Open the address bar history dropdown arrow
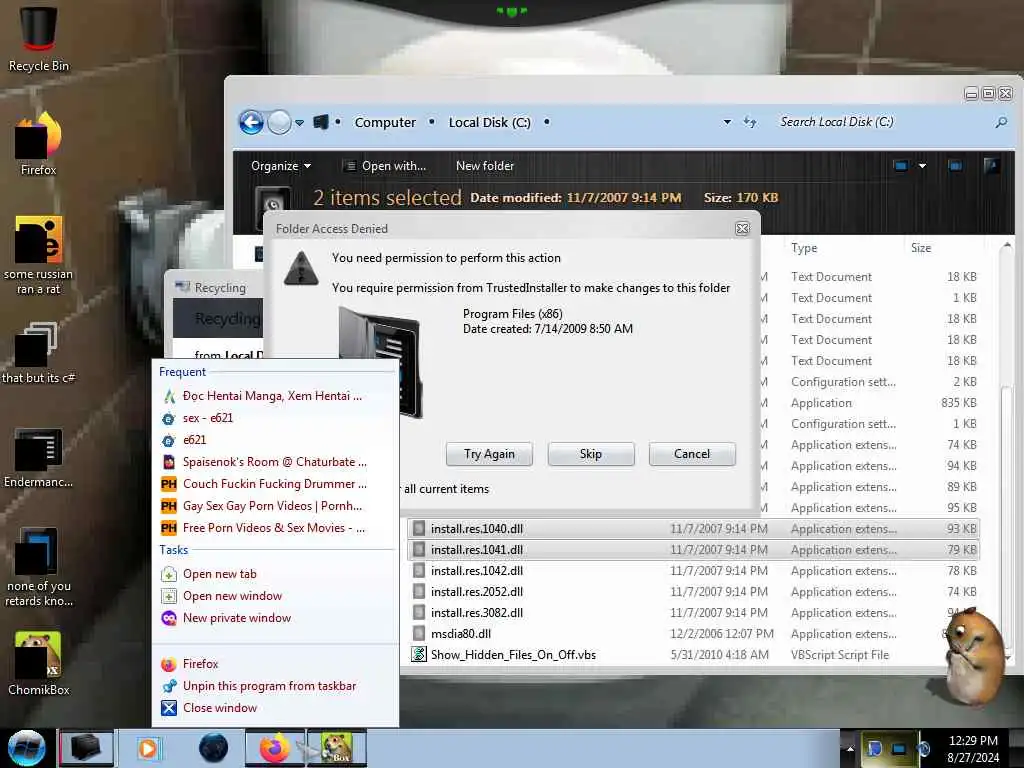 click(x=727, y=122)
